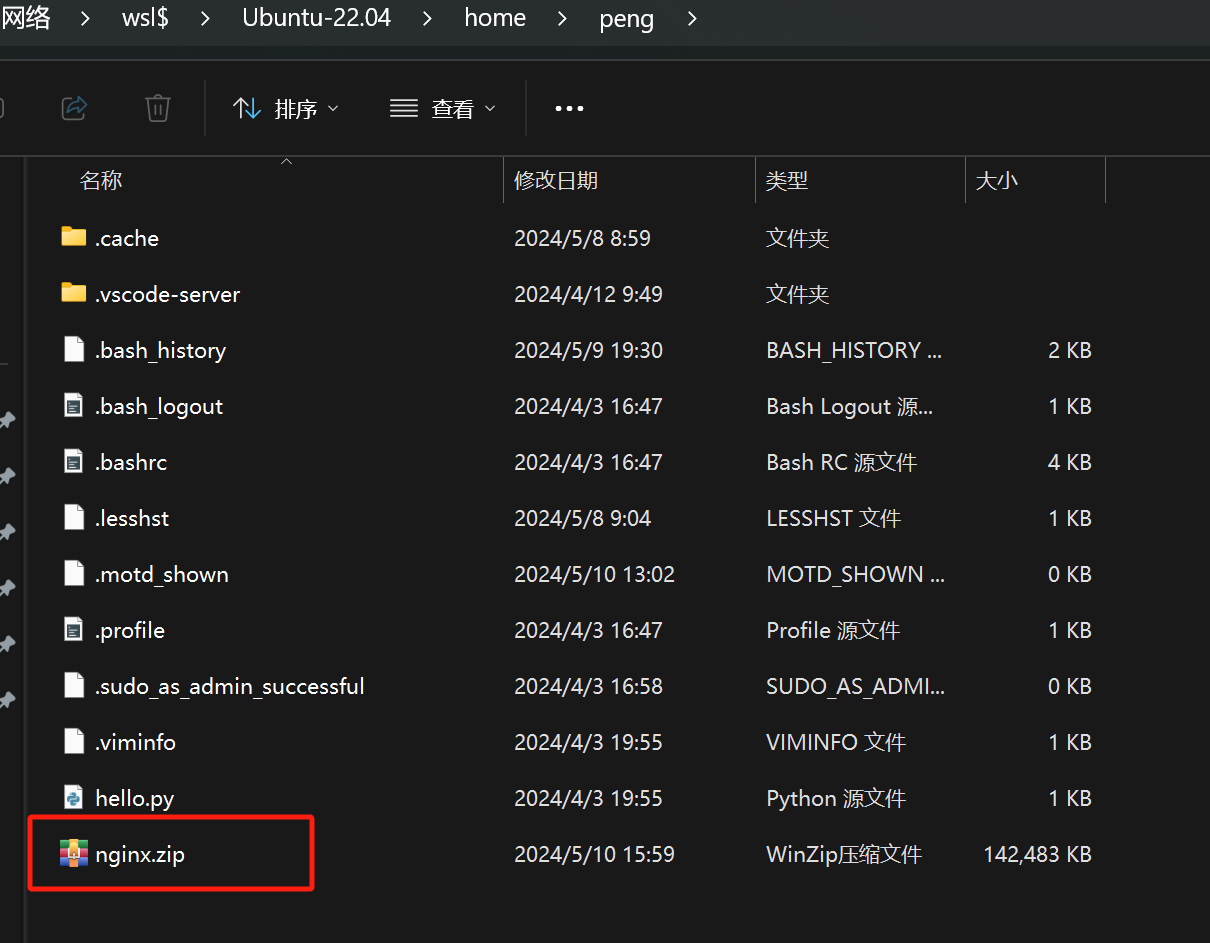The height and width of the screenshot is (943, 1210).
Task: Toggle sort direction using the caret above 名称
Action: point(286,159)
